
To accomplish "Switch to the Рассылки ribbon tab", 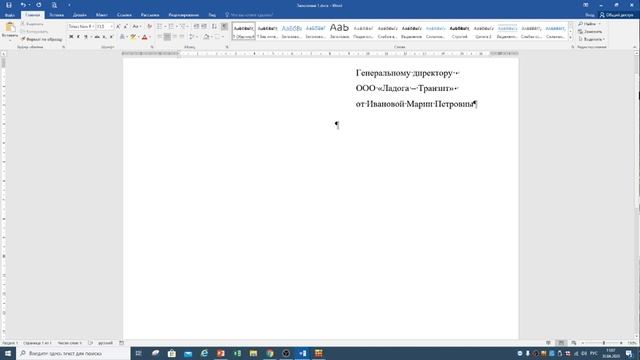I will pos(150,15).
